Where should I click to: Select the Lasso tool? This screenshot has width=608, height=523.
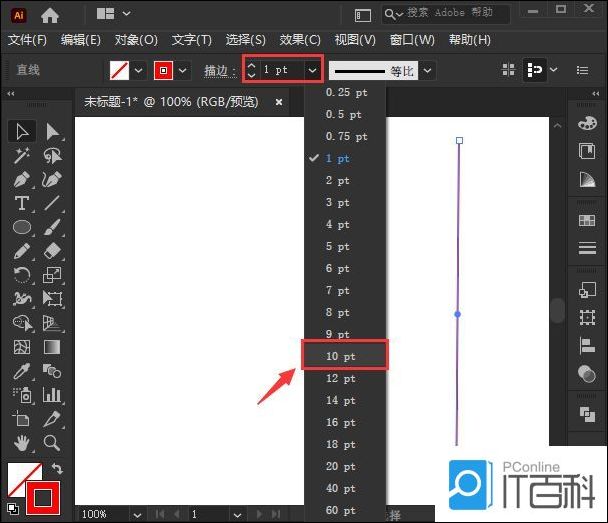point(52,155)
